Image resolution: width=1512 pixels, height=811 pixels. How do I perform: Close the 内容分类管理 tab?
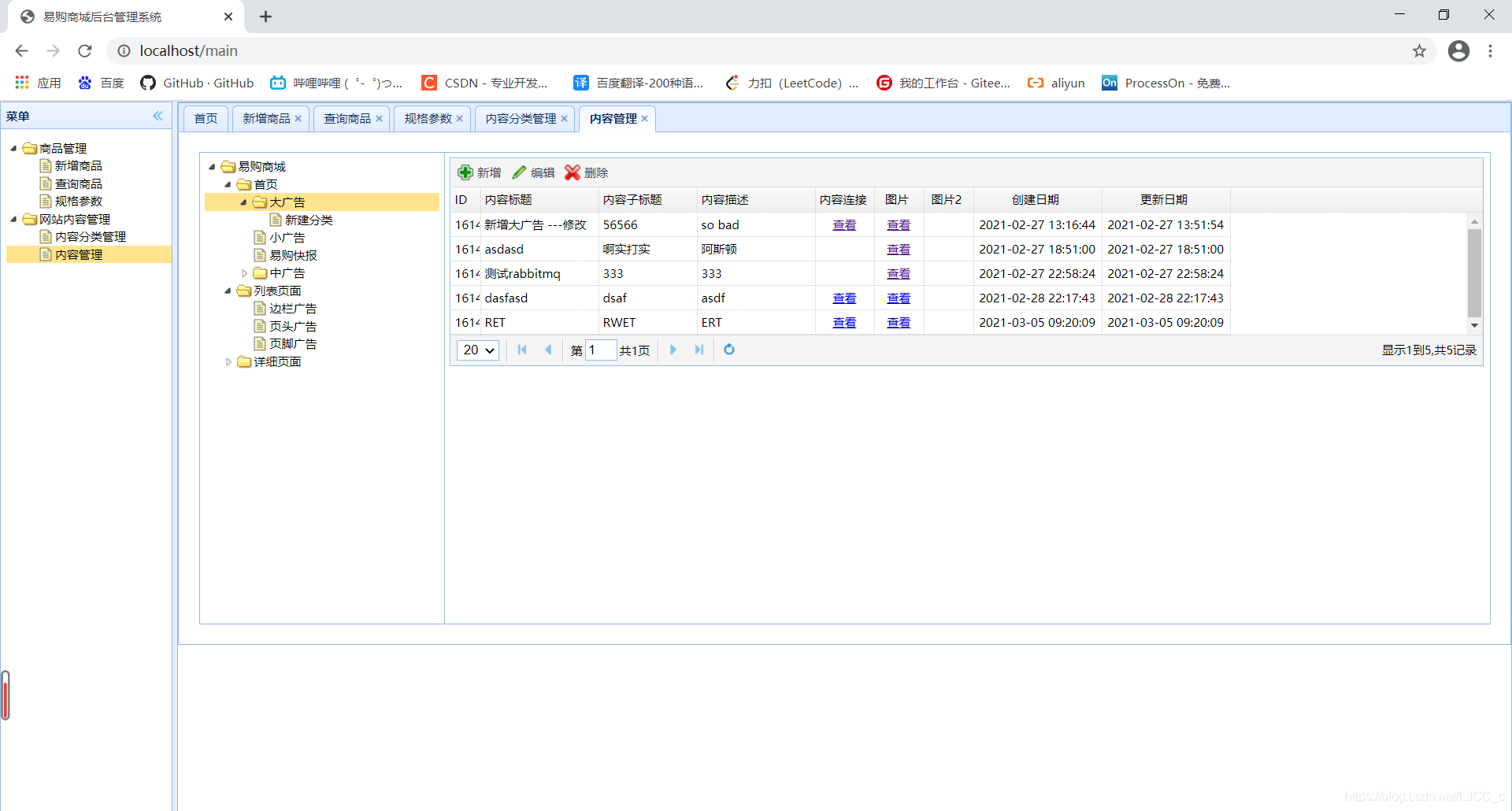pos(564,119)
